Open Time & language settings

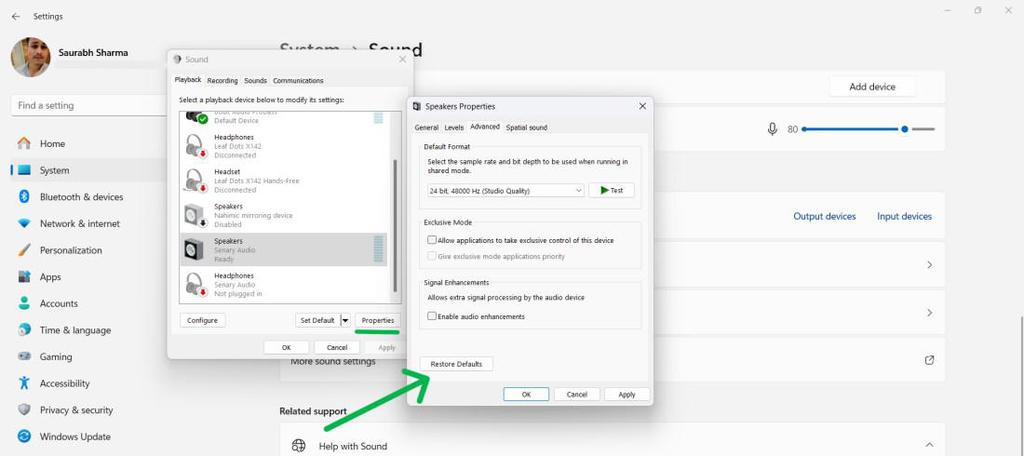point(75,331)
